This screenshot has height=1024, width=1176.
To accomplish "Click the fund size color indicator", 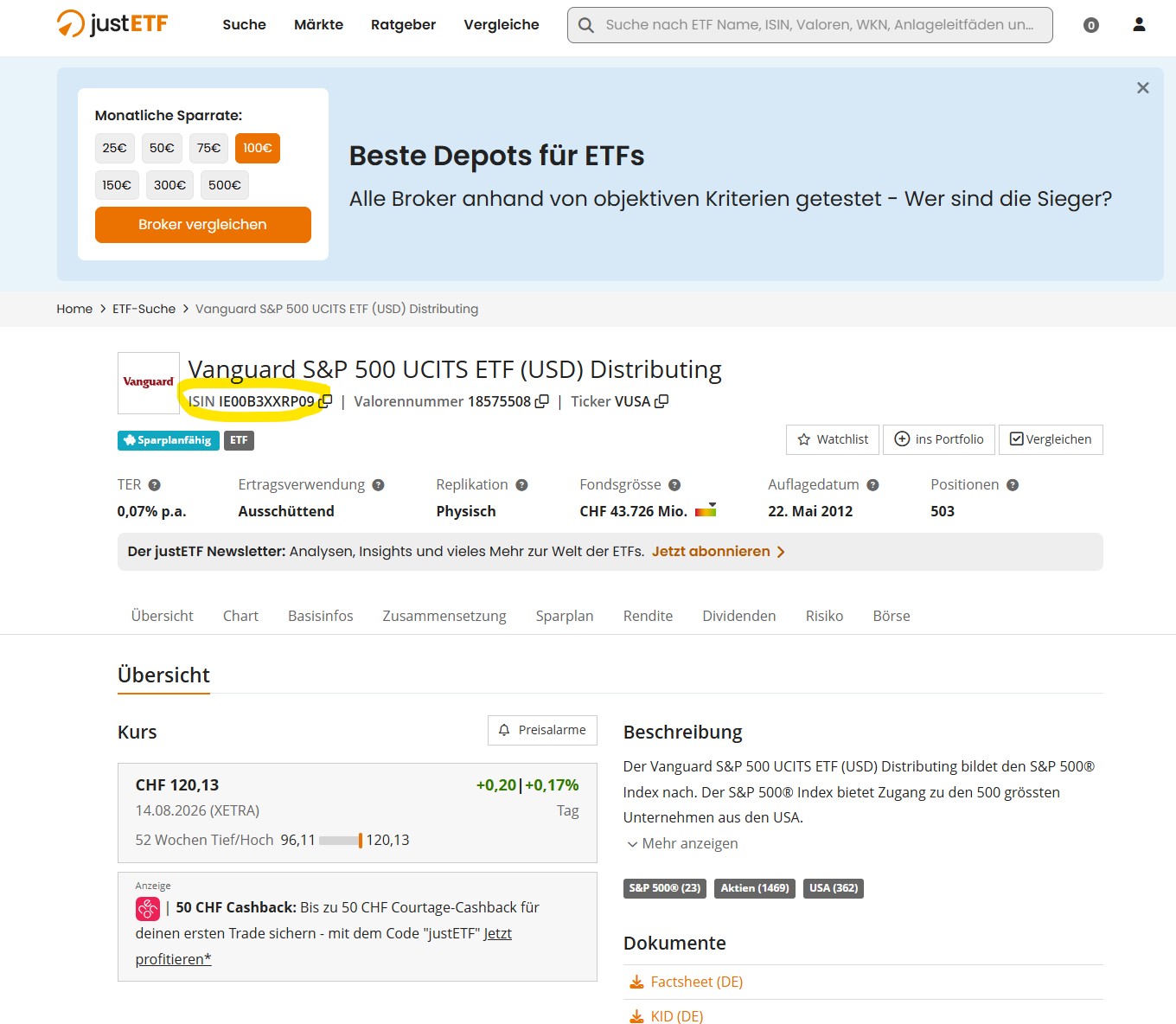I will [x=706, y=510].
